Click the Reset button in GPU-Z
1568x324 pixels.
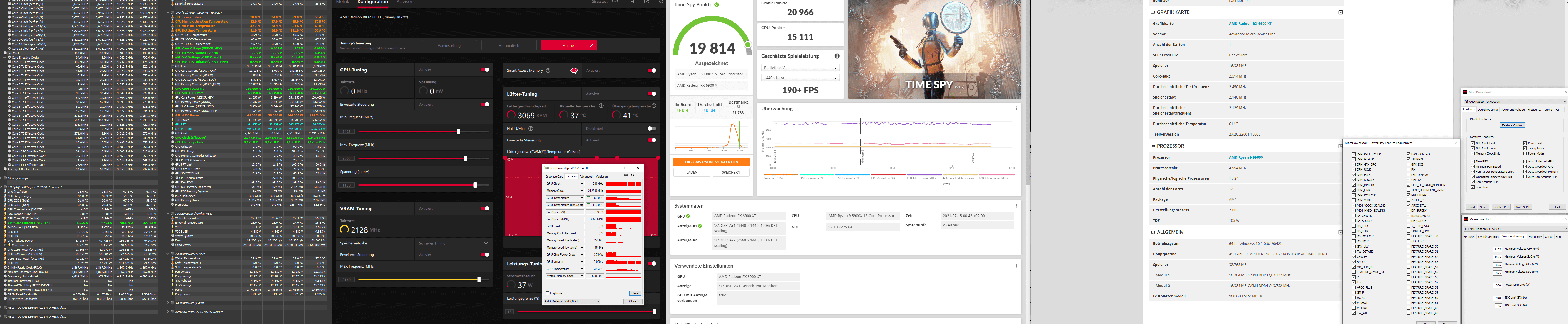(635, 293)
